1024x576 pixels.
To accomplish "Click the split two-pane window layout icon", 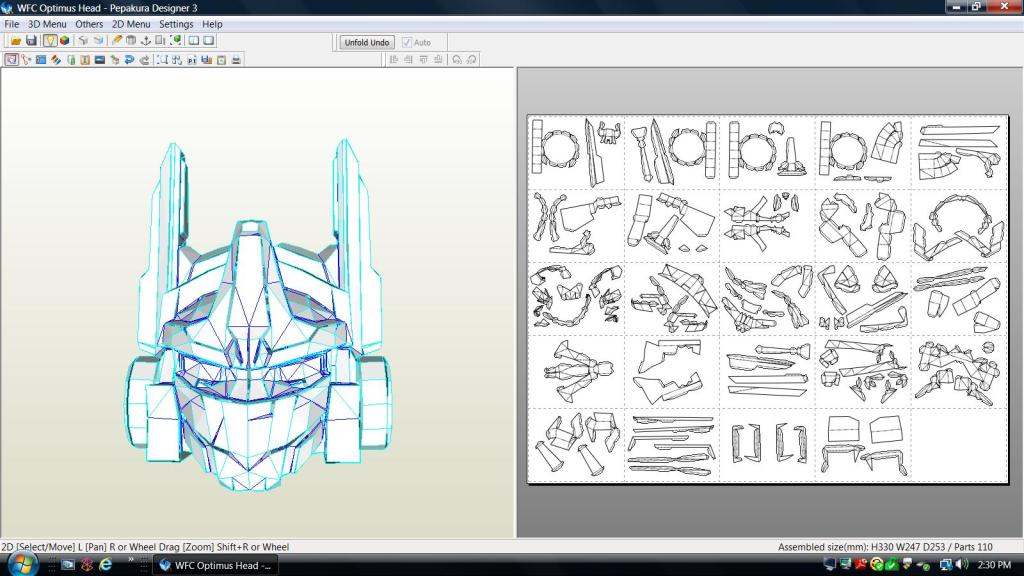I will point(194,40).
